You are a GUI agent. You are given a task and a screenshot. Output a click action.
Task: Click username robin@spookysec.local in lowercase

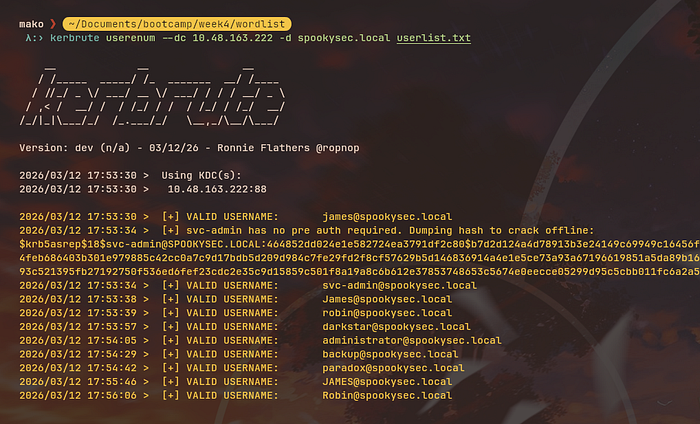(x=387, y=313)
